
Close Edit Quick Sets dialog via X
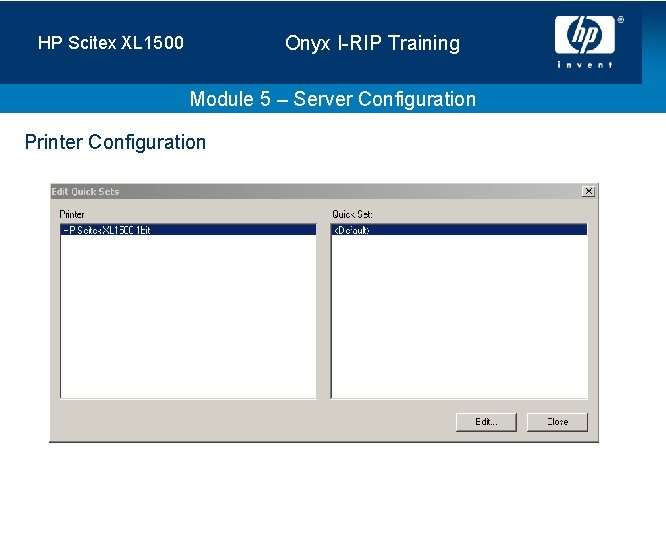588,192
